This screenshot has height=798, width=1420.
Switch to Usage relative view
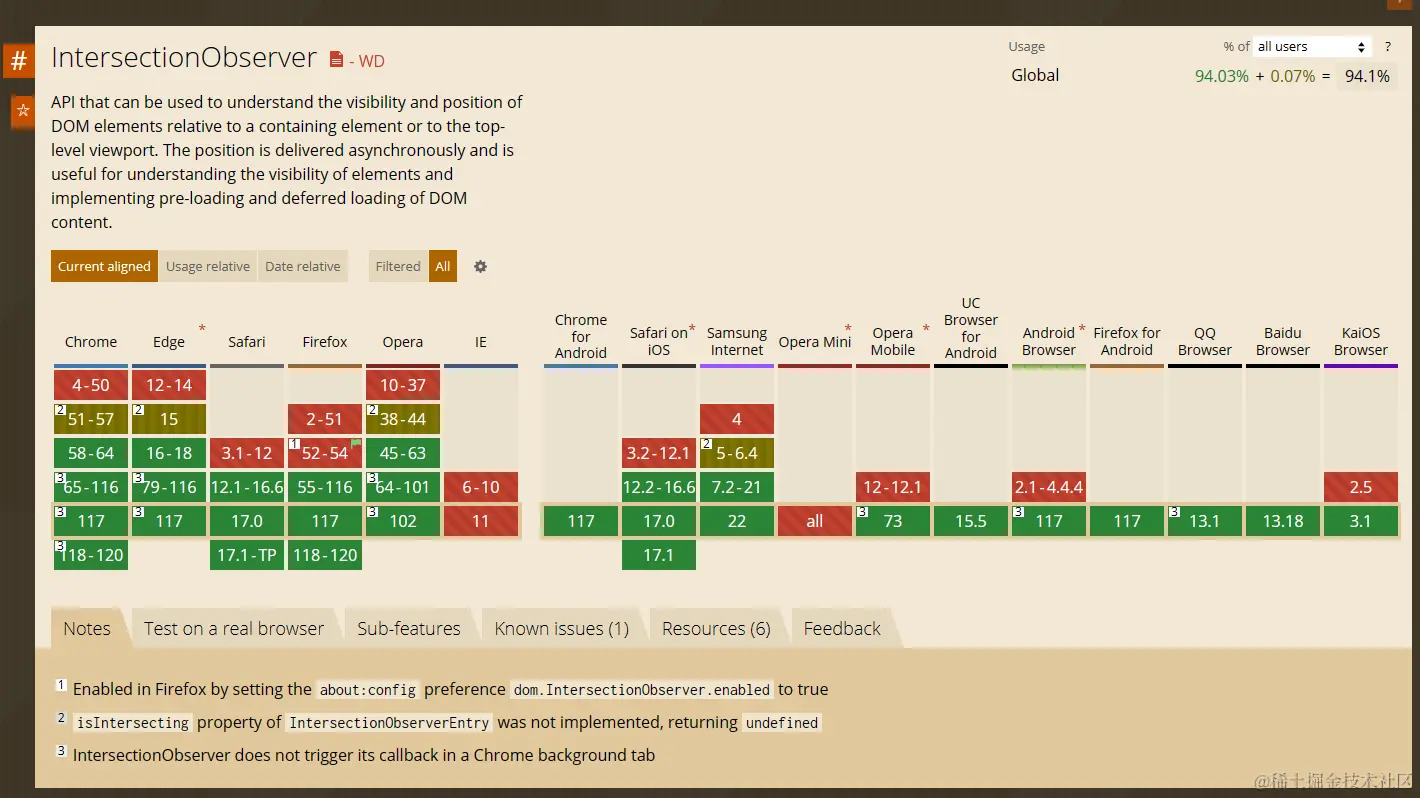tap(208, 266)
